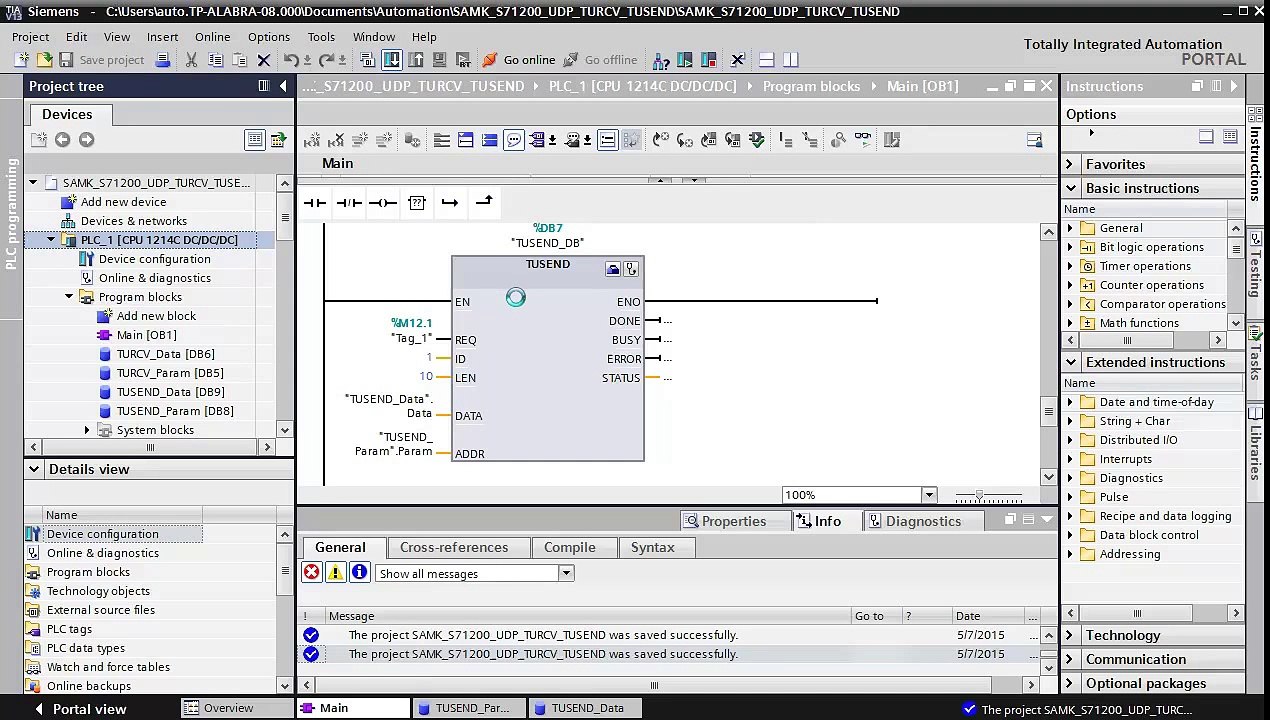This screenshot has width=1270, height=720.
Task: Click the Go offline button
Action: 600,60
